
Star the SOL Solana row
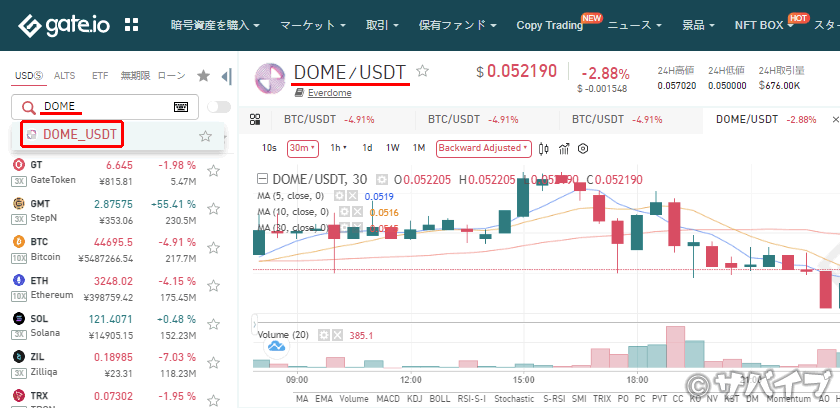[x=213, y=324]
